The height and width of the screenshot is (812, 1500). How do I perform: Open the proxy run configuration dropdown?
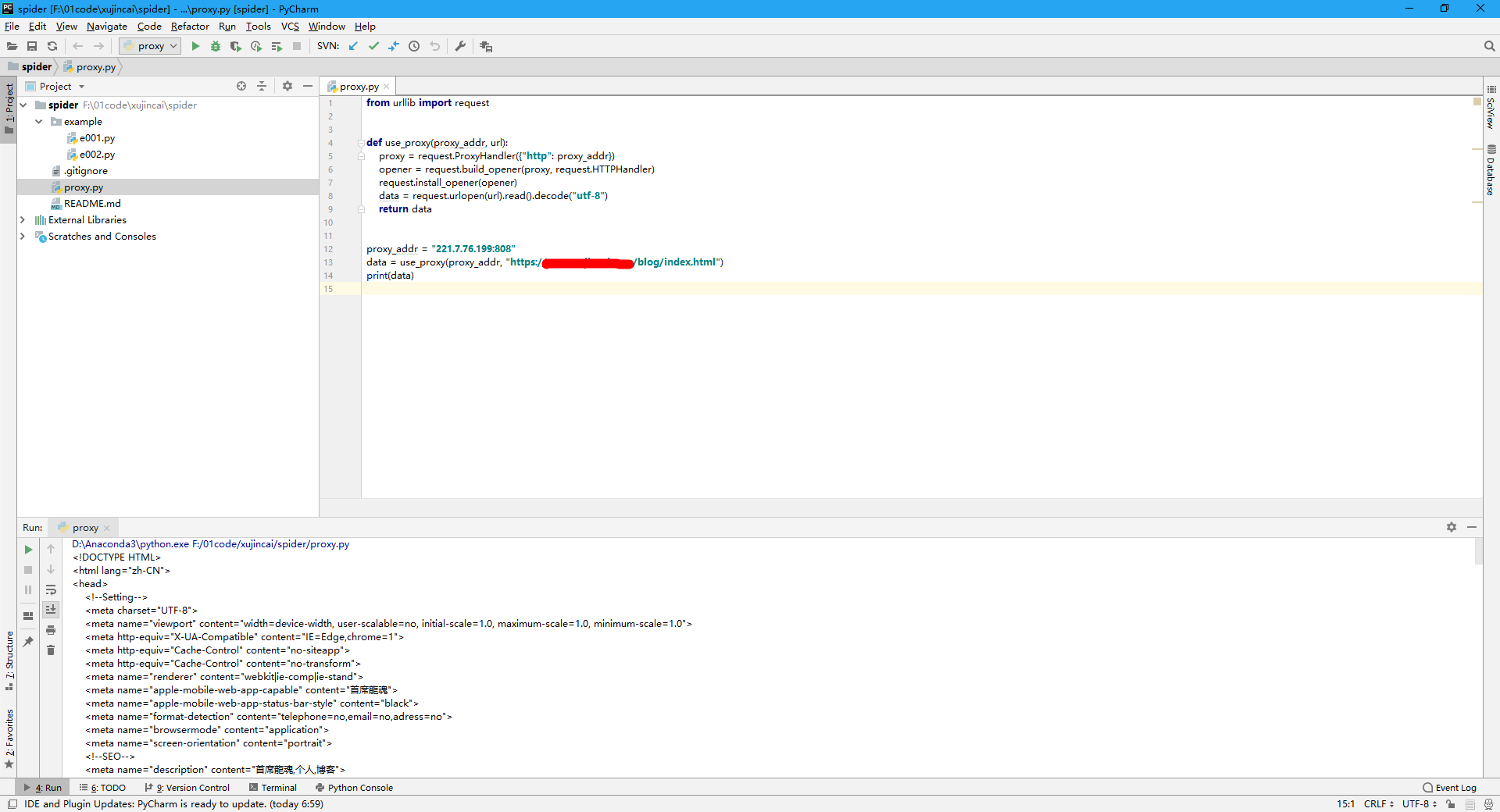pos(150,46)
